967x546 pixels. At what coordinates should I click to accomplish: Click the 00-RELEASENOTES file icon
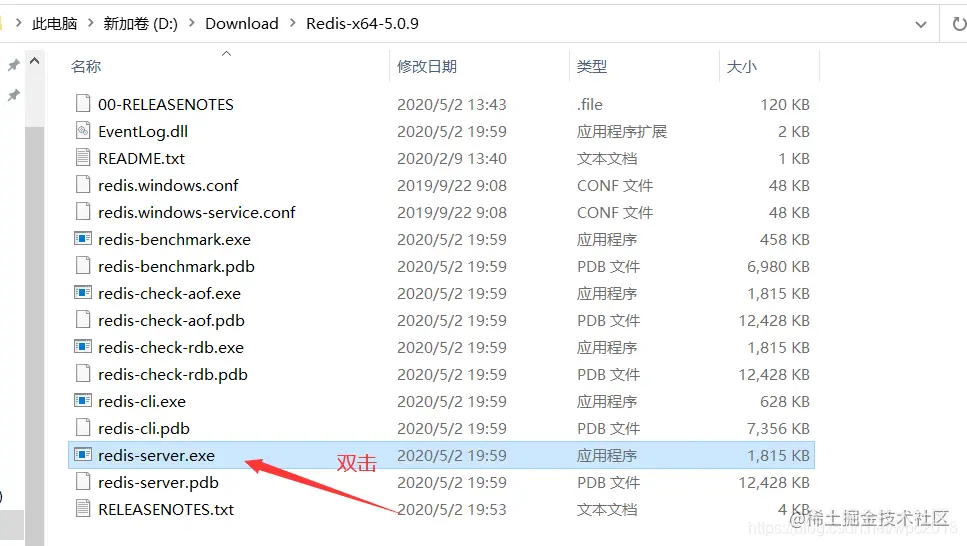[83, 104]
